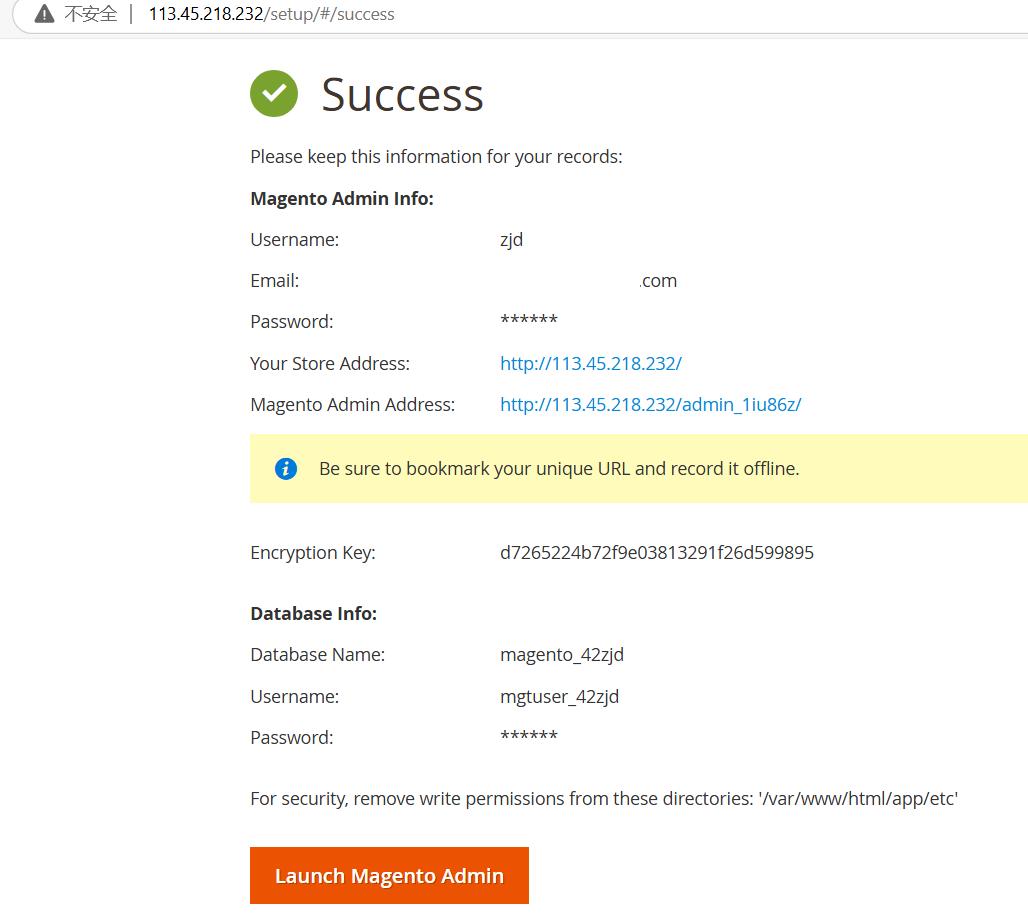Click the email value ending in .com

[x=658, y=281]
